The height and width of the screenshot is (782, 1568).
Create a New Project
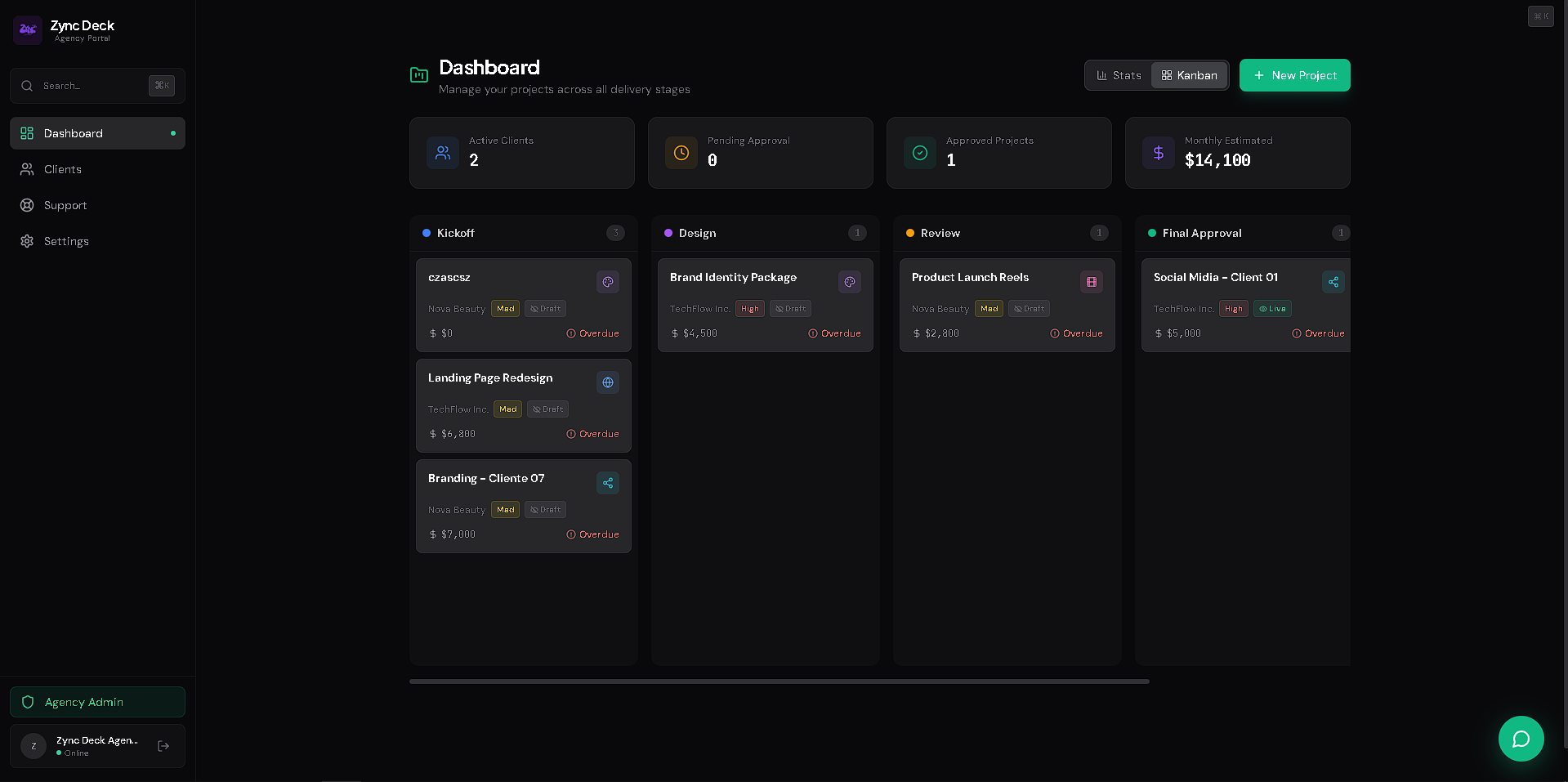coord(1295,75)
